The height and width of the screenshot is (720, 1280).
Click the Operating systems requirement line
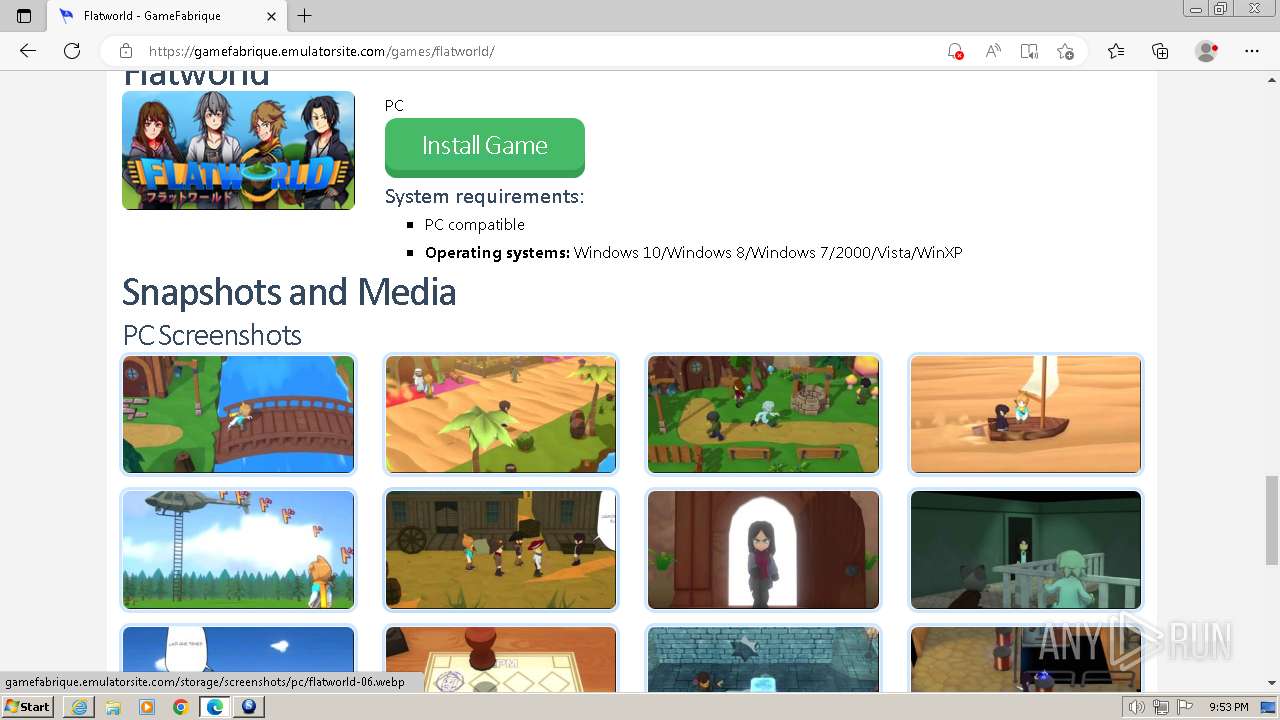(693, 253)
